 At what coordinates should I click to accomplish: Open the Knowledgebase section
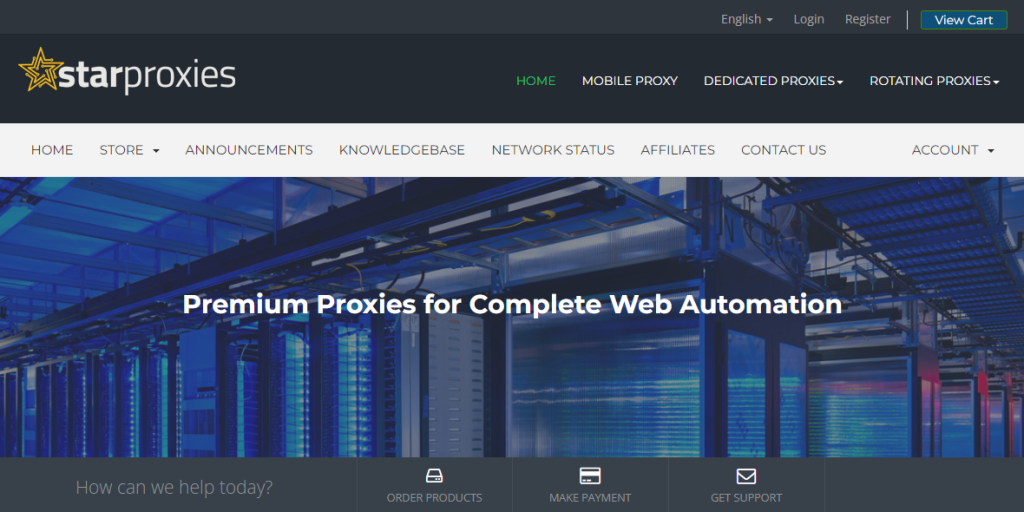pos(402,150)
